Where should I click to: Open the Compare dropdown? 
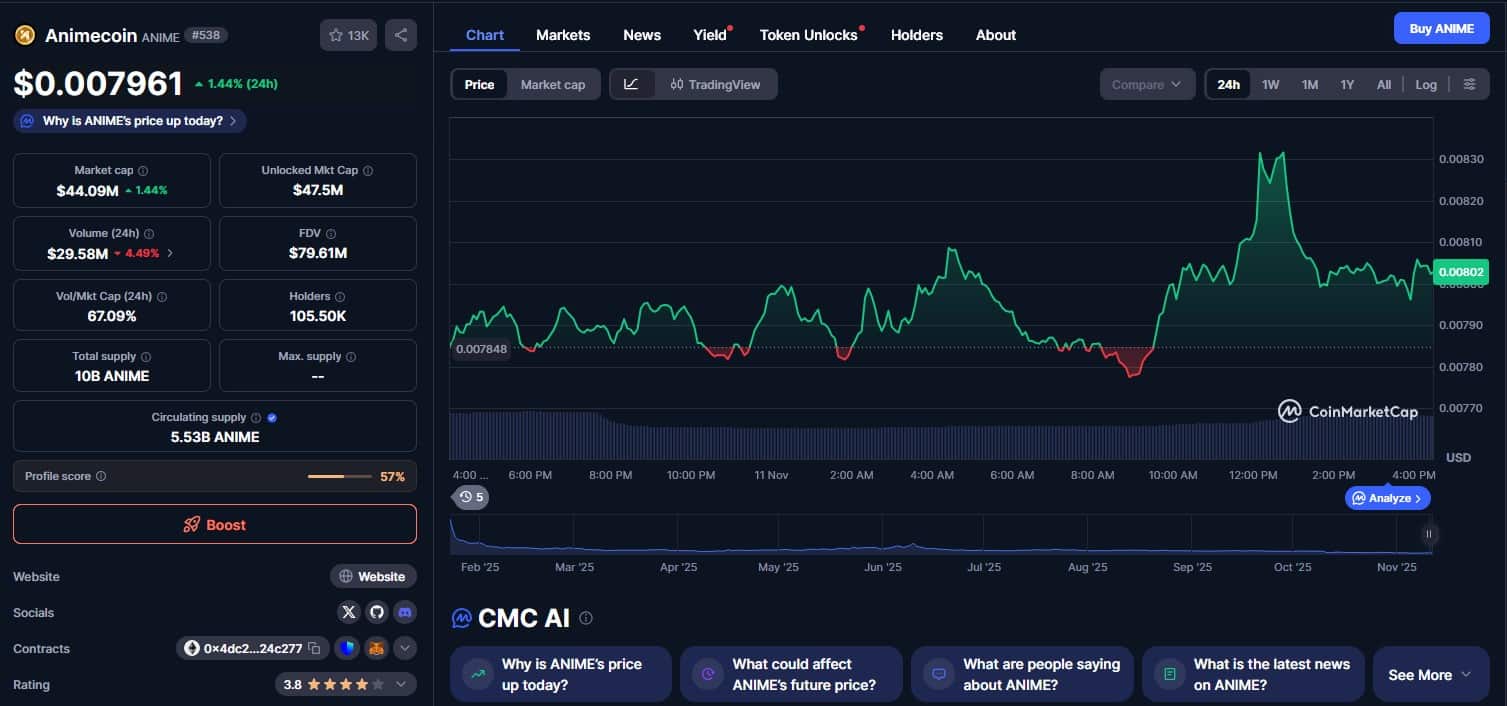tap(1146, 84)
